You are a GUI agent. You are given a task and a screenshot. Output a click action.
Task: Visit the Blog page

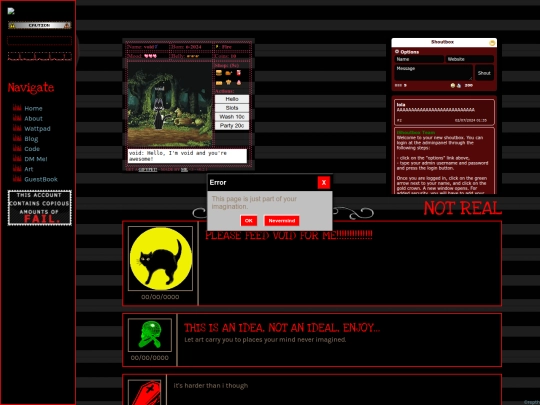pos(31,139)
